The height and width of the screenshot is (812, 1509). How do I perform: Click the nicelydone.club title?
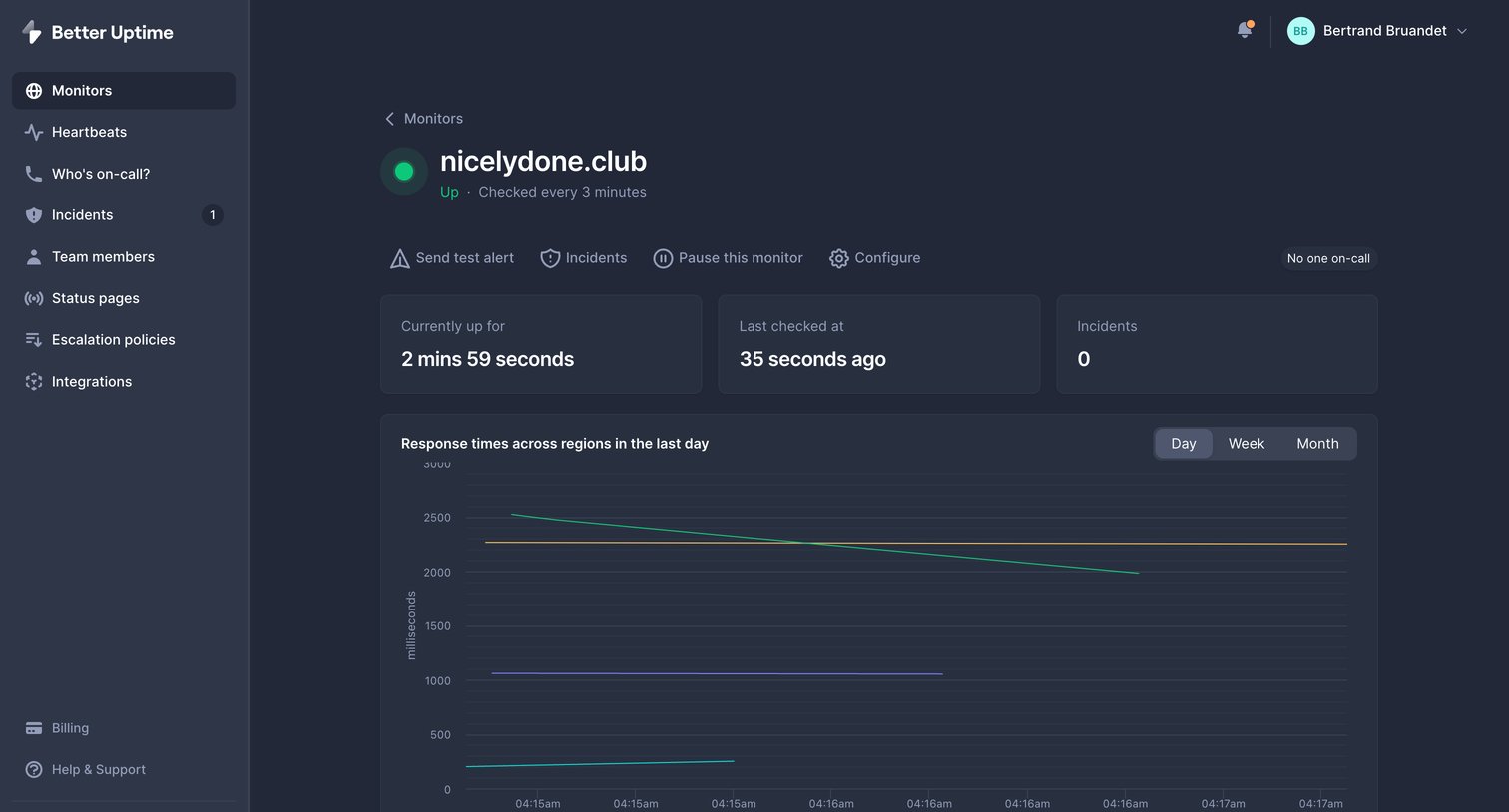[x=543, y=161]
